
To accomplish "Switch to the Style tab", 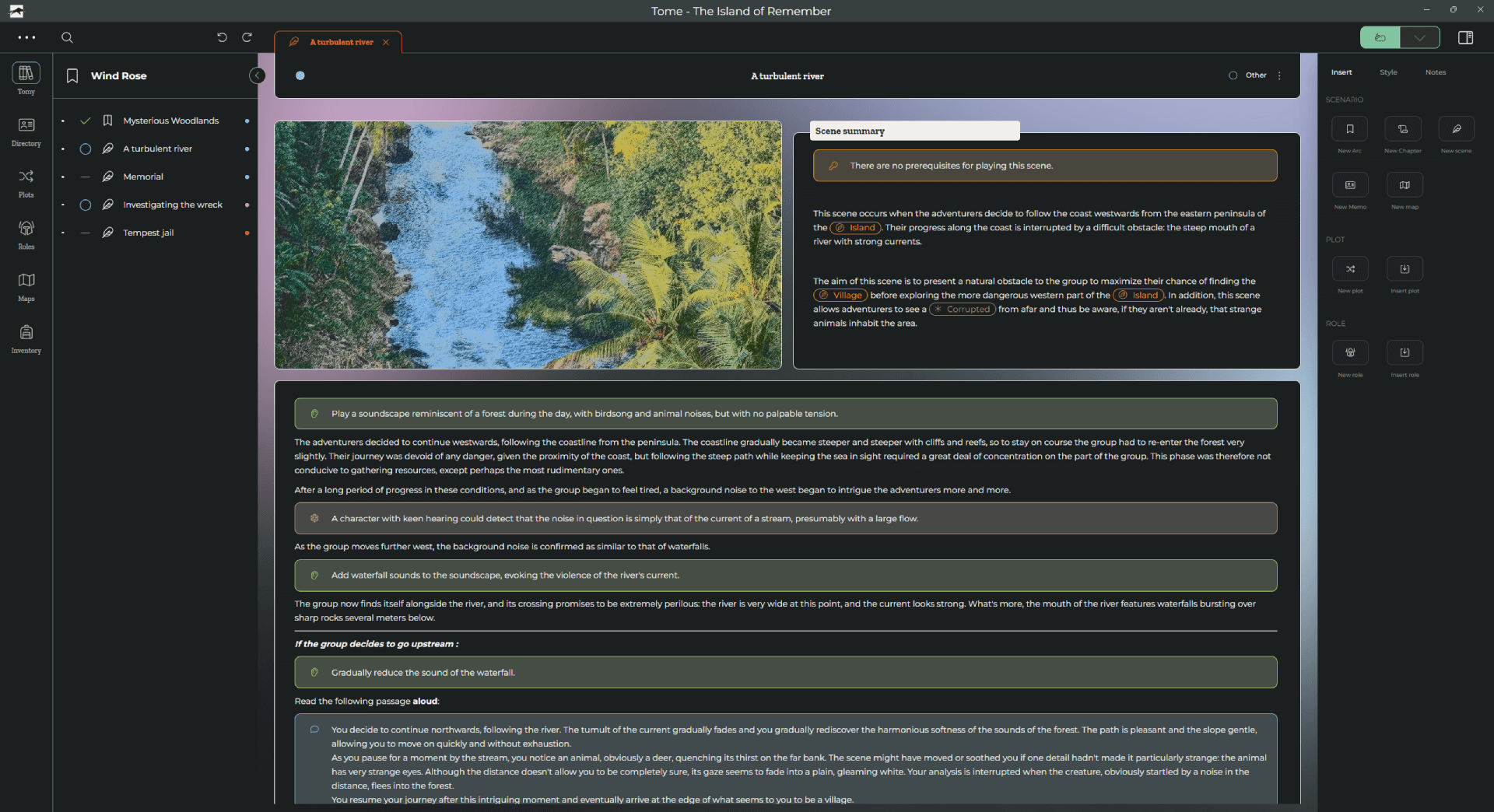I will coord(1388,72).
